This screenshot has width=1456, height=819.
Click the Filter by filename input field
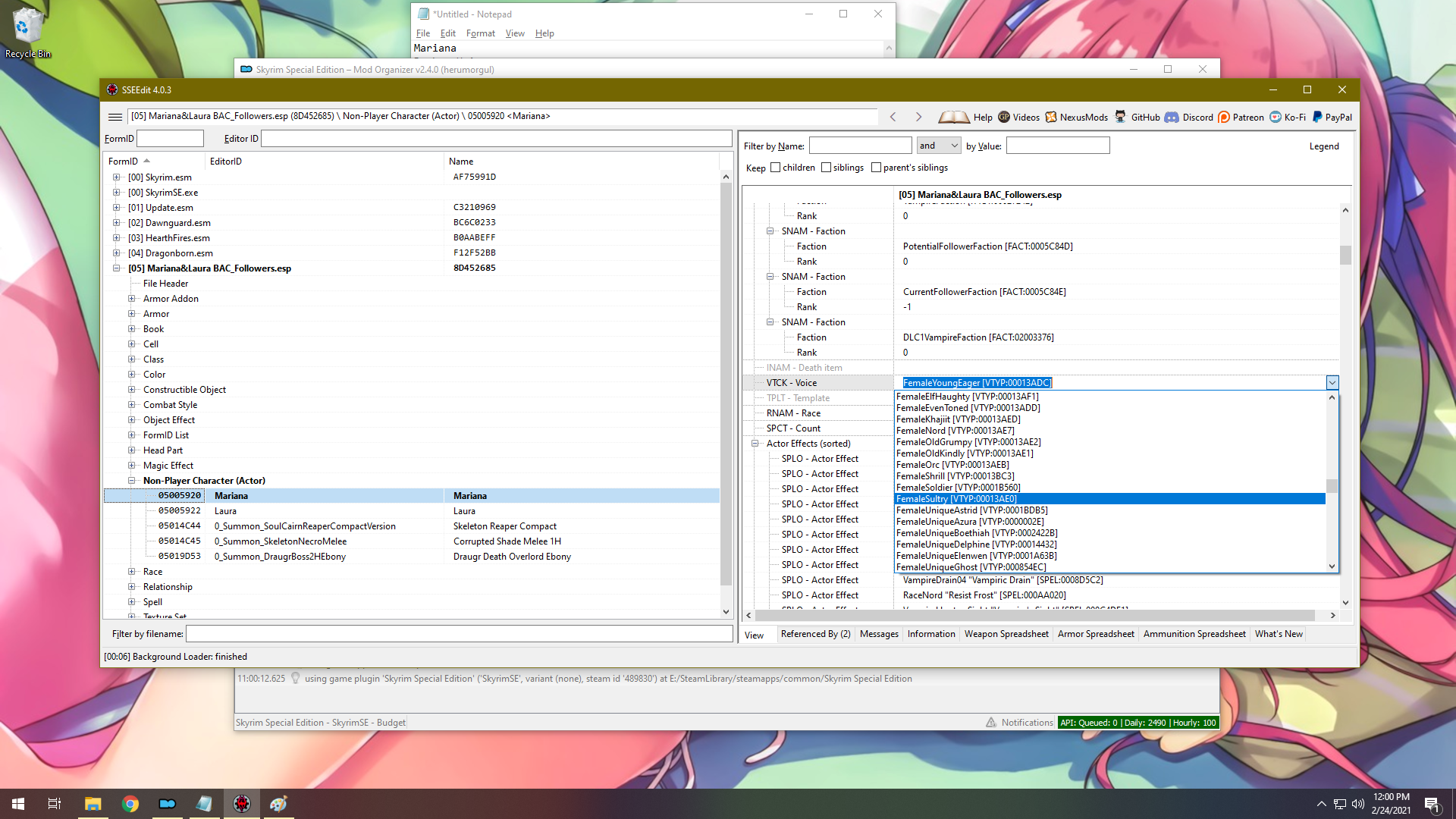(x=459, y=634)
